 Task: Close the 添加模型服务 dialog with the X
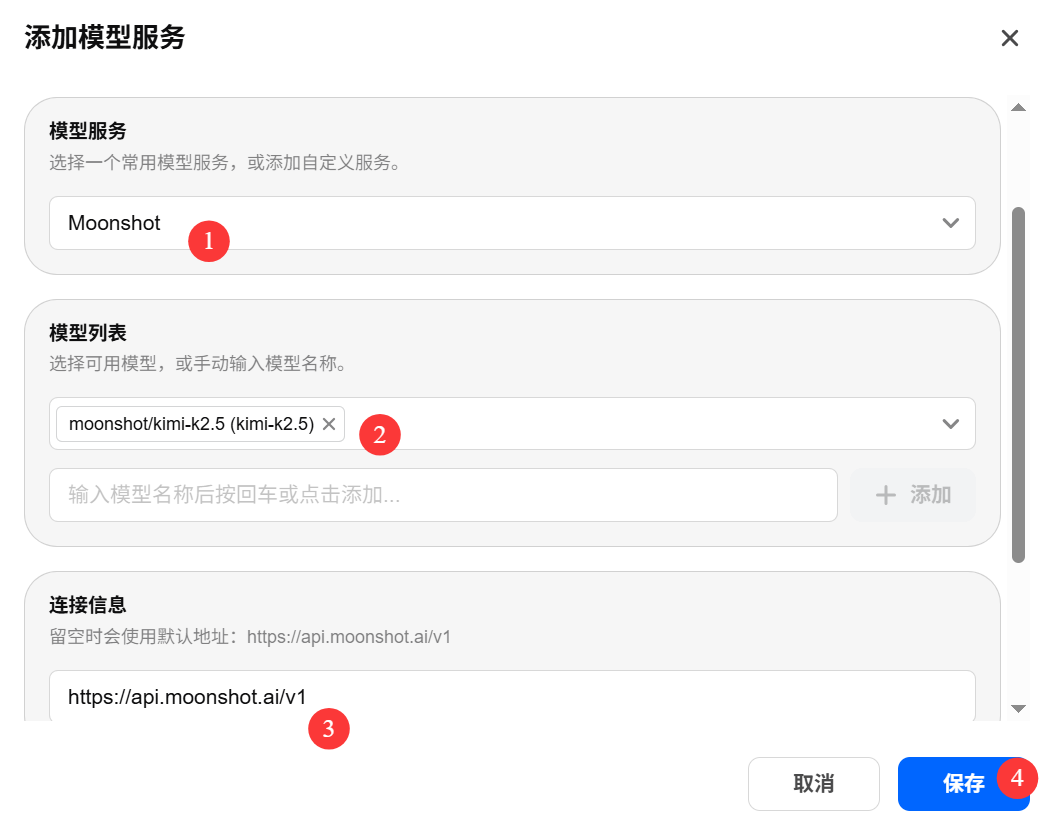[x=1010, y=38]
